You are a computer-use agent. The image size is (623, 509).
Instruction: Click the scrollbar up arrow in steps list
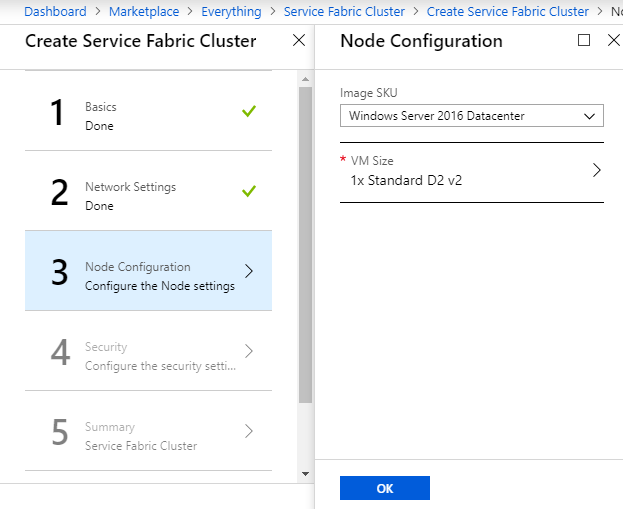click(x=306, y=78)
